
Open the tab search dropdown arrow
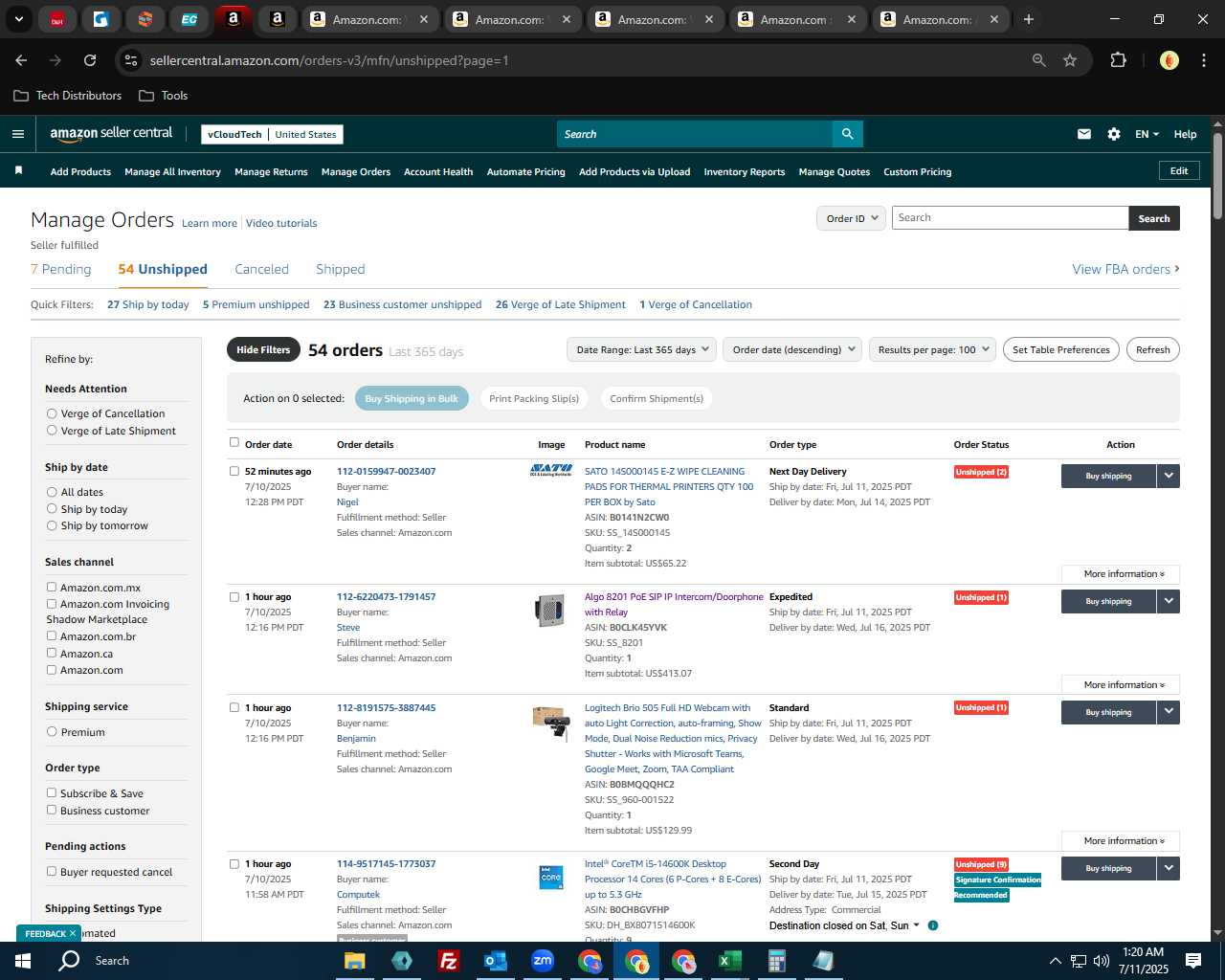18,19
